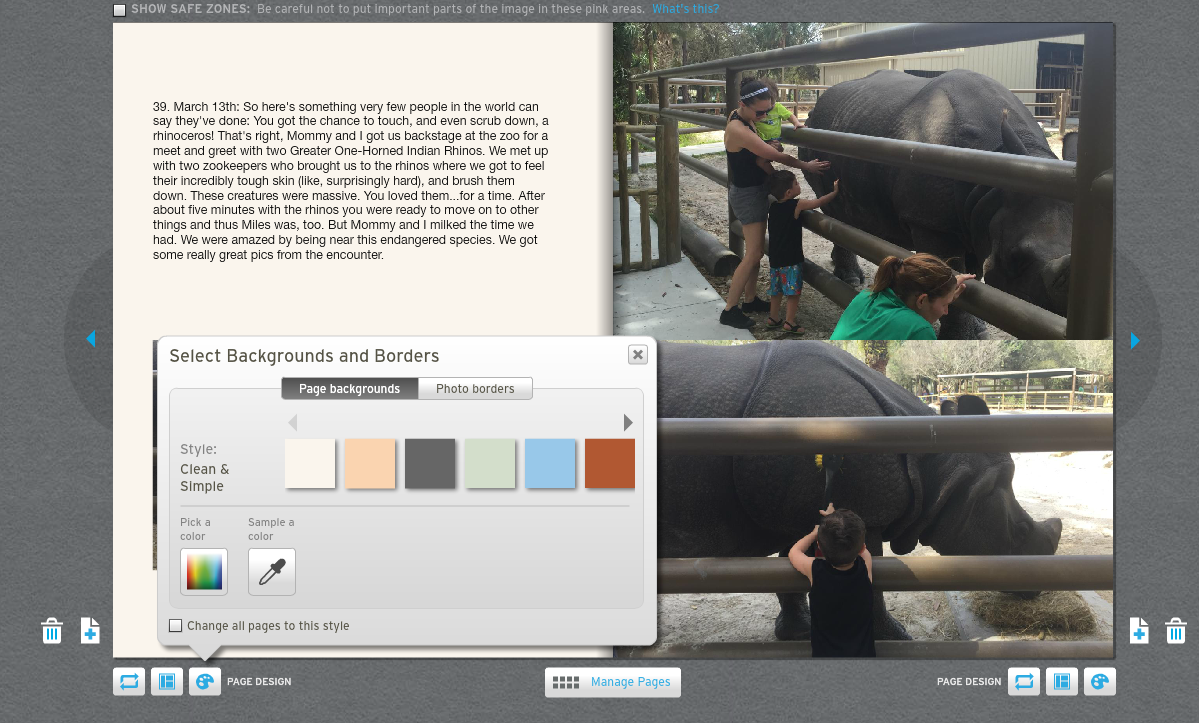The image size is (1199, 723).
Task: Pick the eyedropper sample a color tool
Action: 272,572
